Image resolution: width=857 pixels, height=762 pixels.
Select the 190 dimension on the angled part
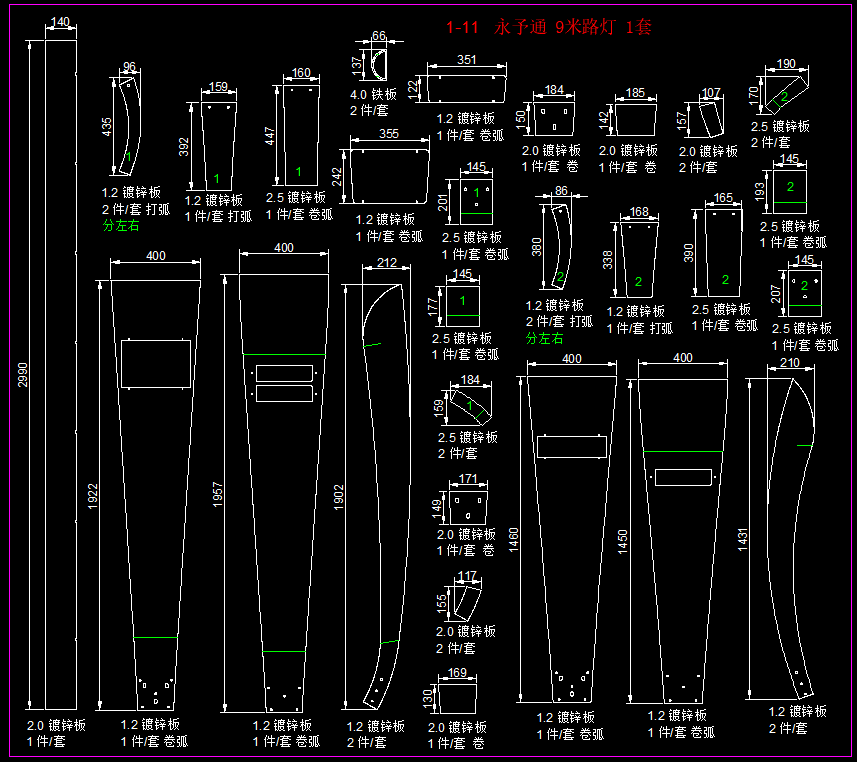[787, 65]
